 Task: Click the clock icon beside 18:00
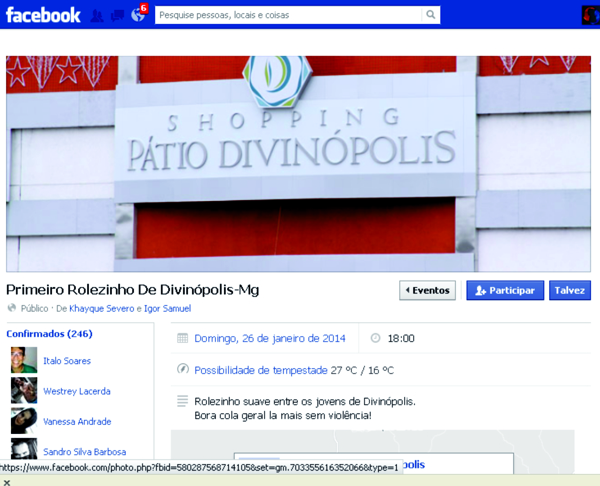click(x=375, y=338)
